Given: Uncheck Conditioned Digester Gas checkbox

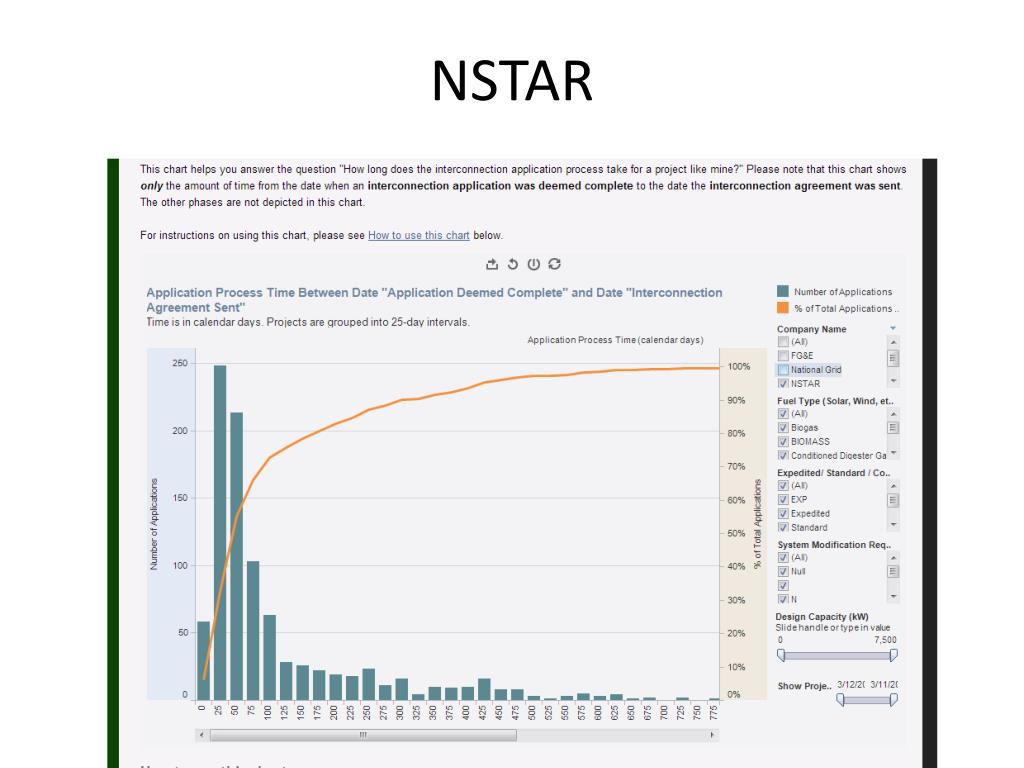Looking at the screenshot, I should (783, 456).
